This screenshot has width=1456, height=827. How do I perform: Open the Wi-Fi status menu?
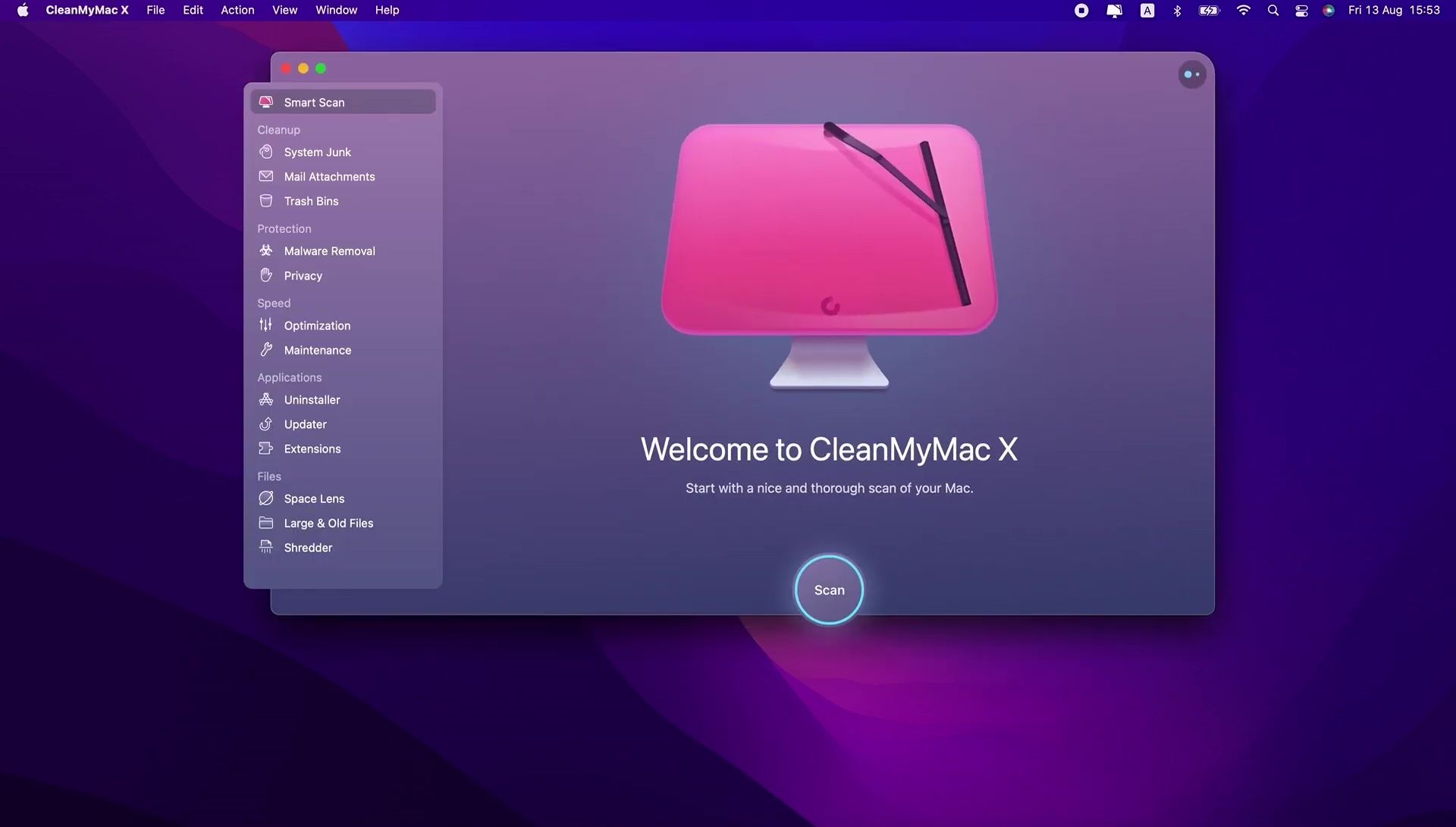(1243, 10)
